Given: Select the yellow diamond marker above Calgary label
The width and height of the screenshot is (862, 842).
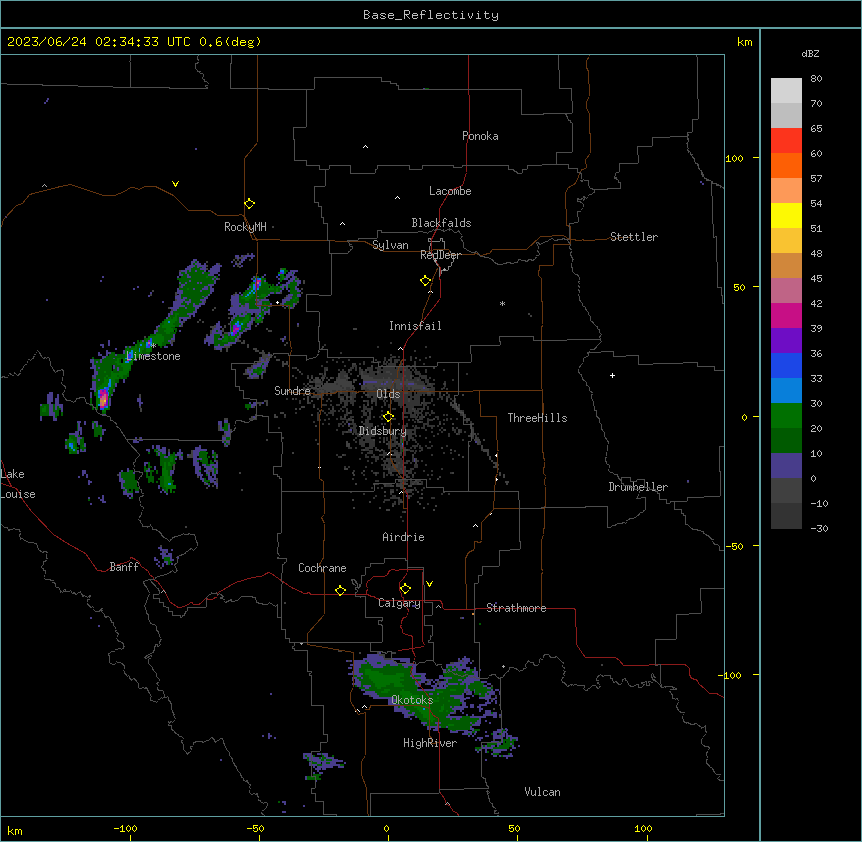Looking at the screenshot, I should [405, 589].
